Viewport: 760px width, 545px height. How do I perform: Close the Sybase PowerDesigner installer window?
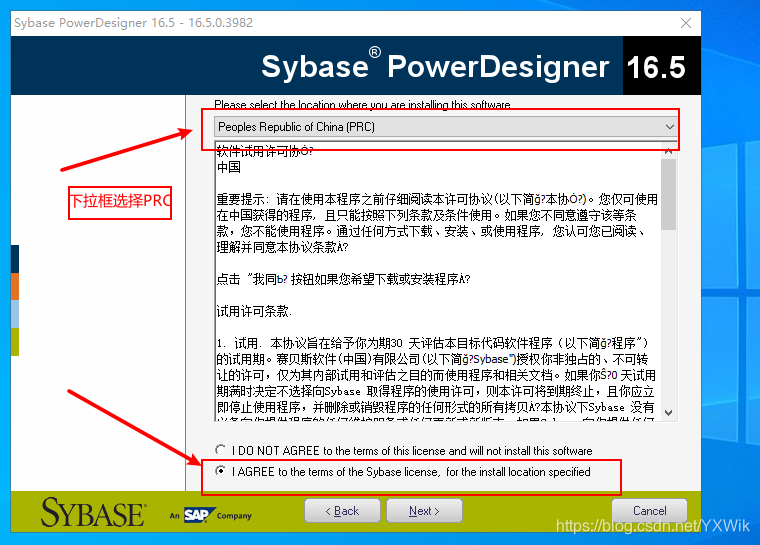coord(686,23)
